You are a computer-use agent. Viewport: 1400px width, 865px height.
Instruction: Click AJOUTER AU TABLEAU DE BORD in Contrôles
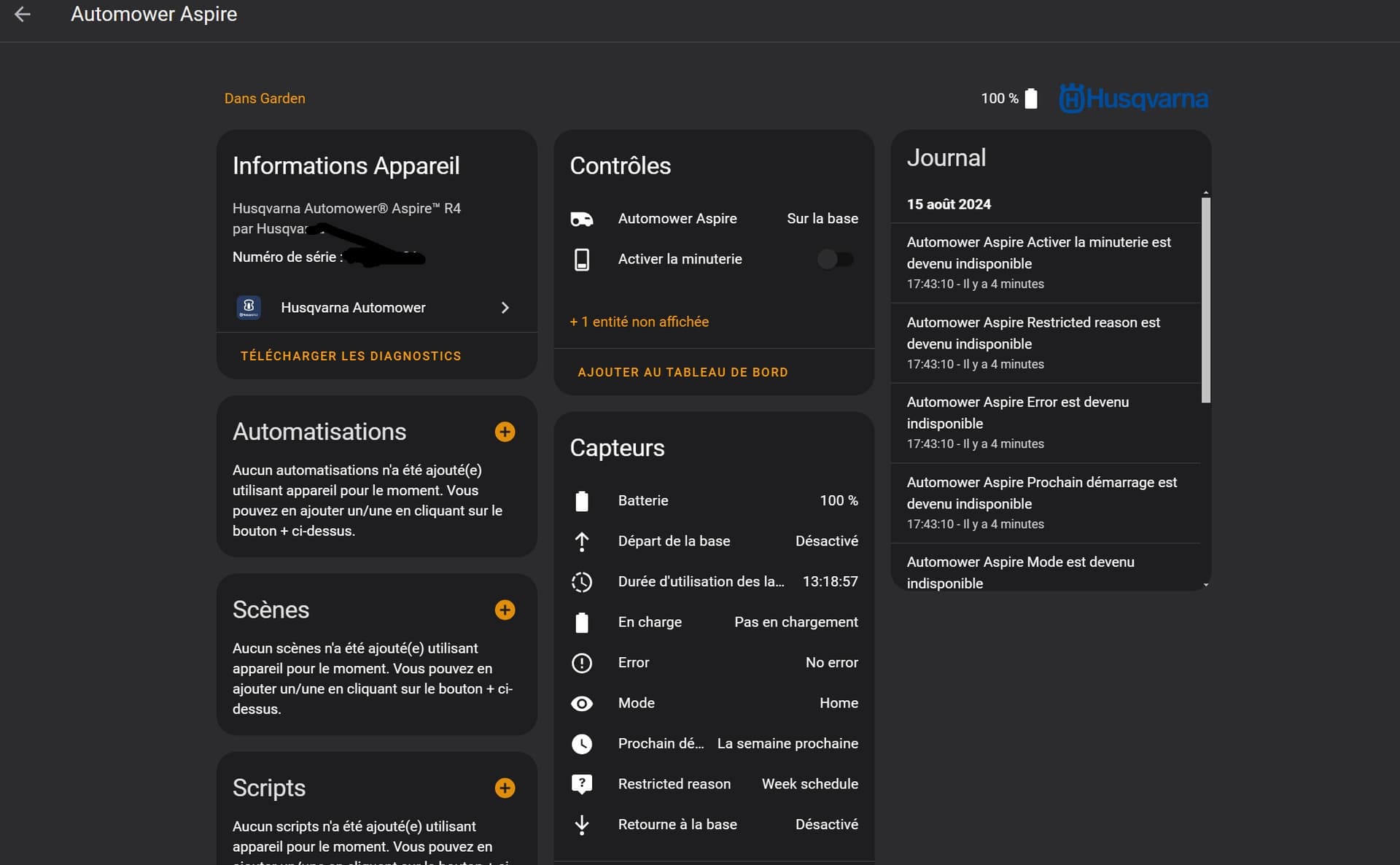point(682,372)
